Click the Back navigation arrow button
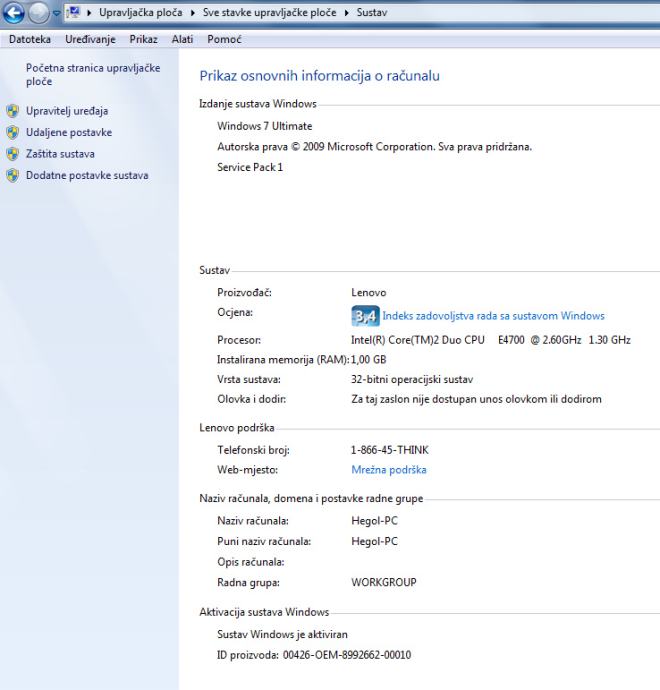 (13, 13)
